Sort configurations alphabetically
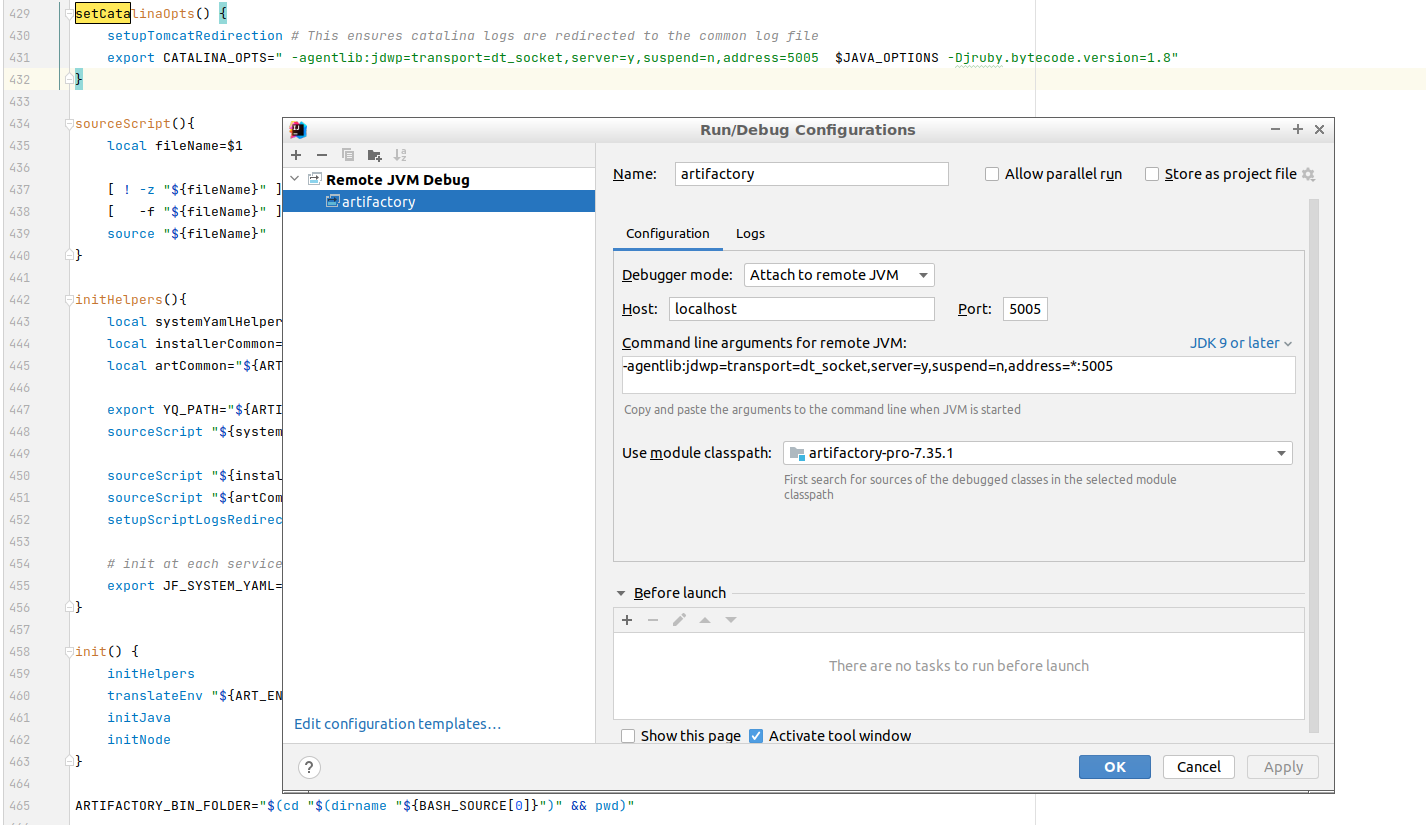This screenshot has width=1426, height=825. pos(400,155)
